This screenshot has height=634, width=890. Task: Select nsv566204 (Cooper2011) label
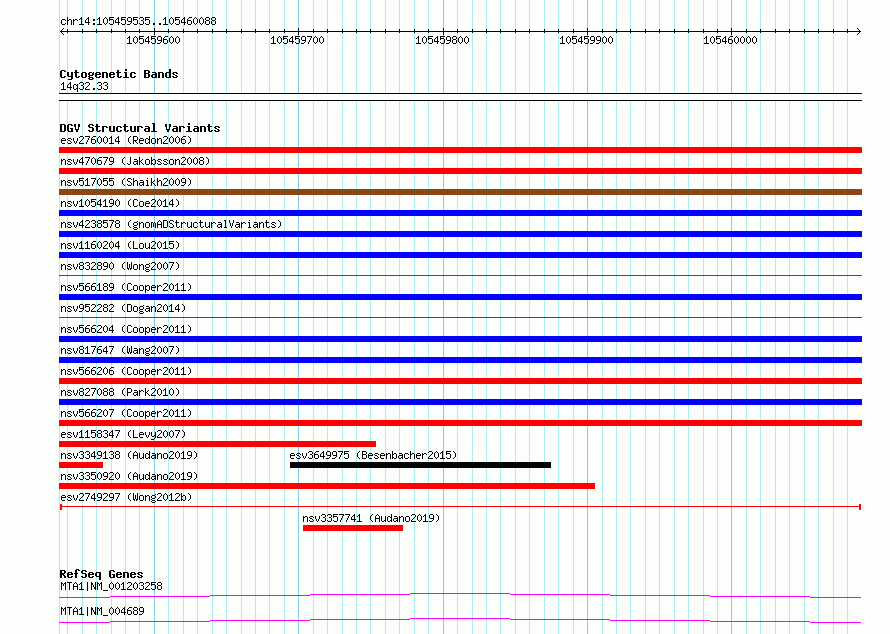coord(126,329)
